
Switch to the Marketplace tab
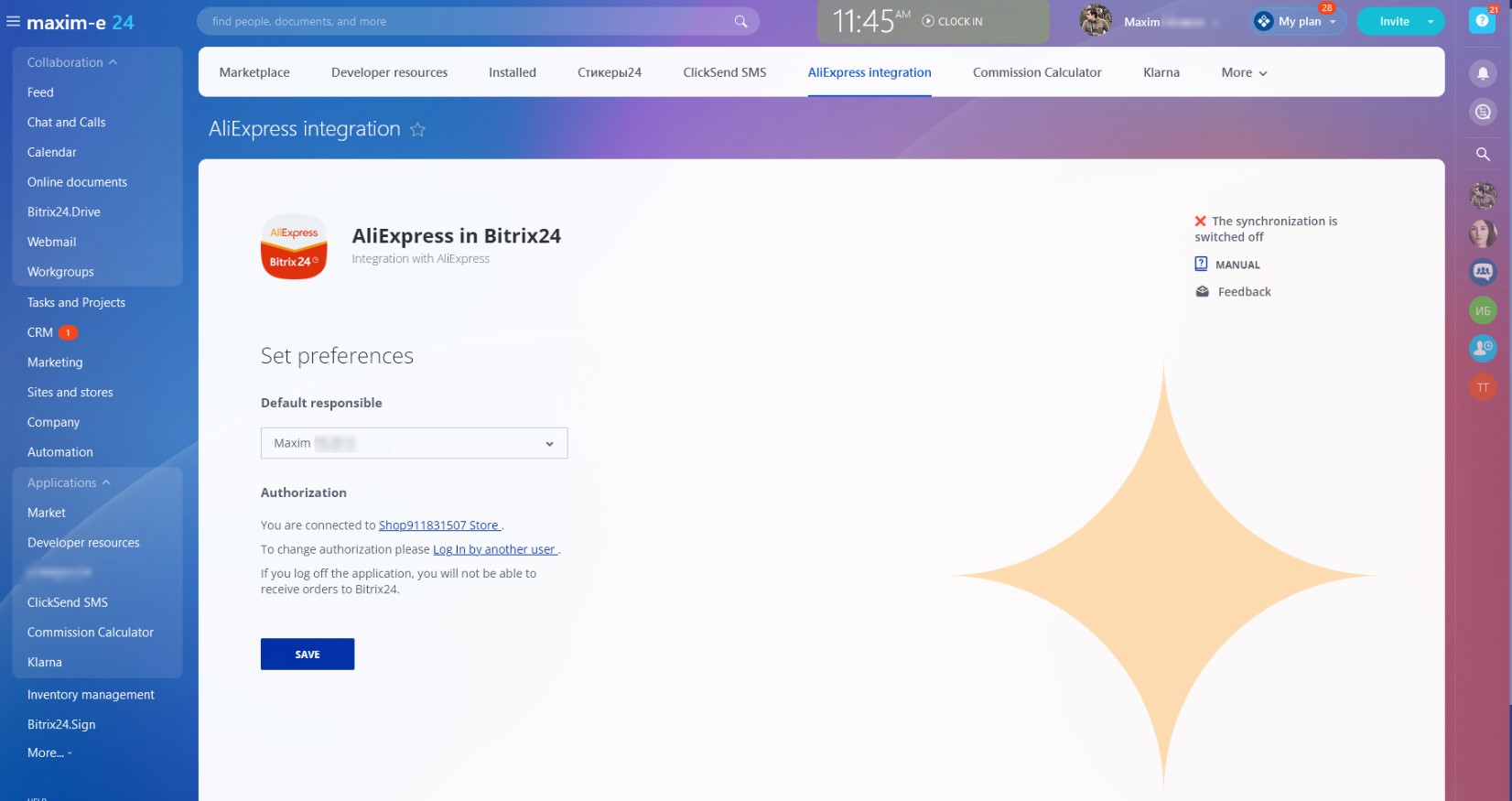tap(254, 72)
